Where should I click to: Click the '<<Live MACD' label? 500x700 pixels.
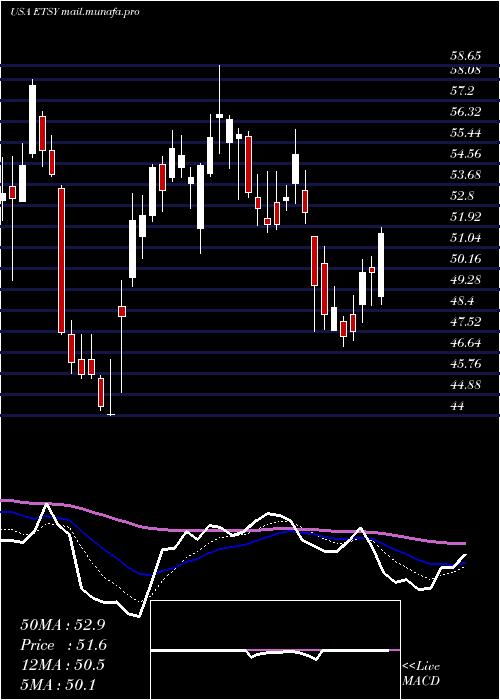click(x=421, y=674)
